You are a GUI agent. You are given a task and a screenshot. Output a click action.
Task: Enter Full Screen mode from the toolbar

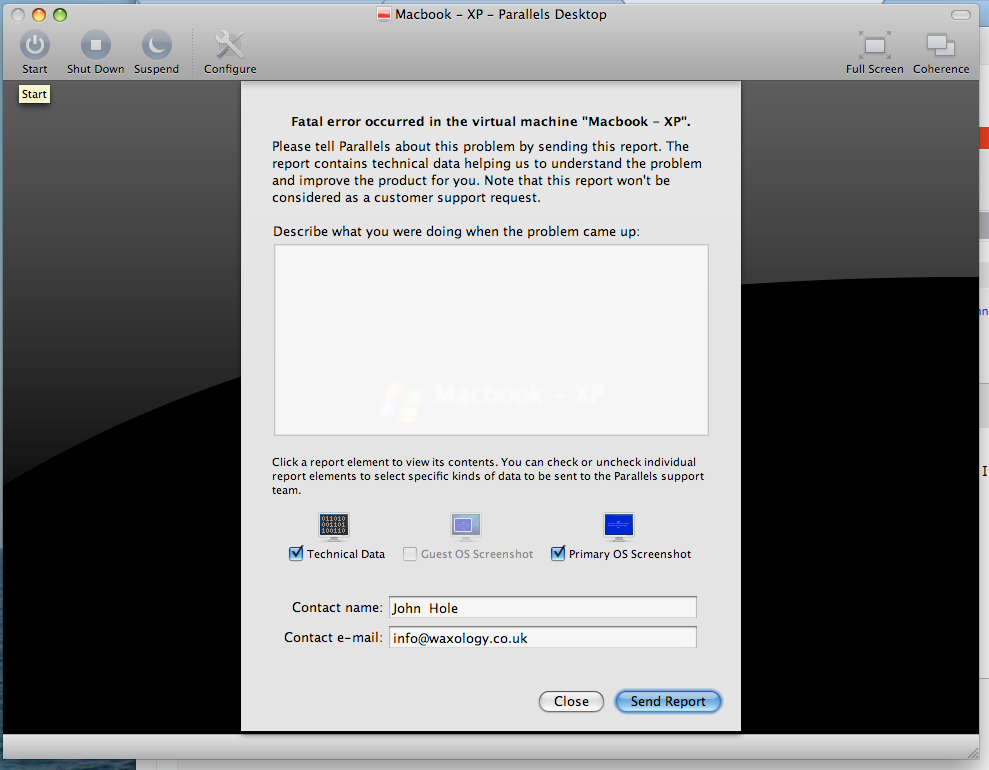[x=875, y=45]
